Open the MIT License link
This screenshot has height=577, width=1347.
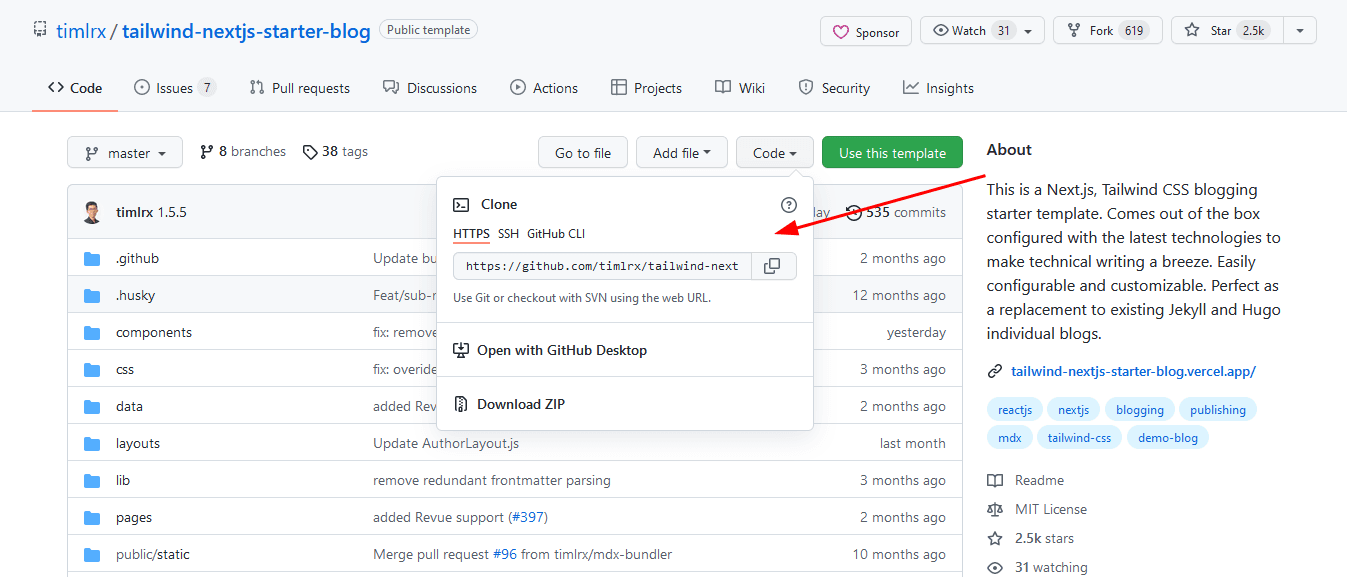tap(1037, 509)
